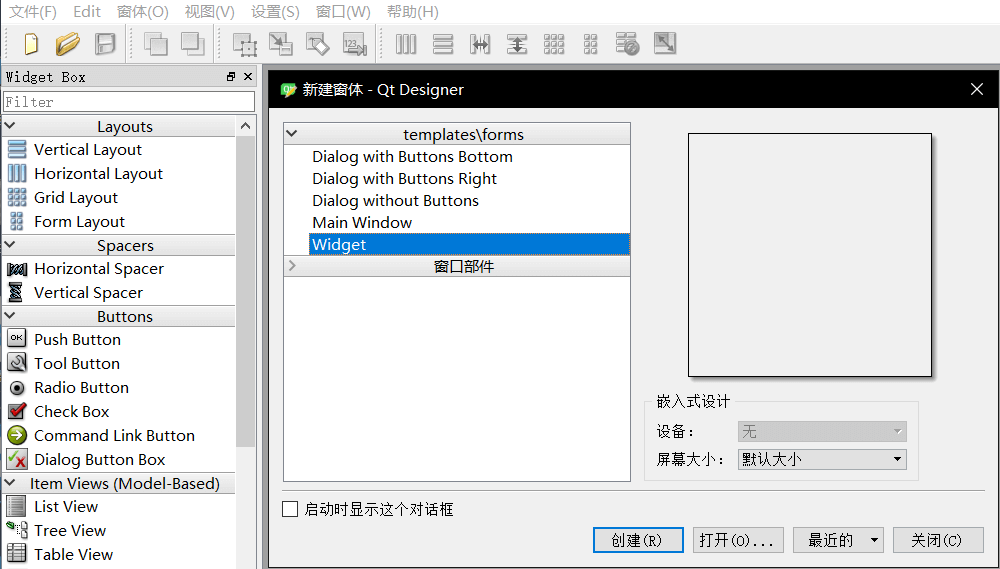The image size is (1000, 569).
Task: Select the Edit Widgets mode icon
Action: [245, 44]
